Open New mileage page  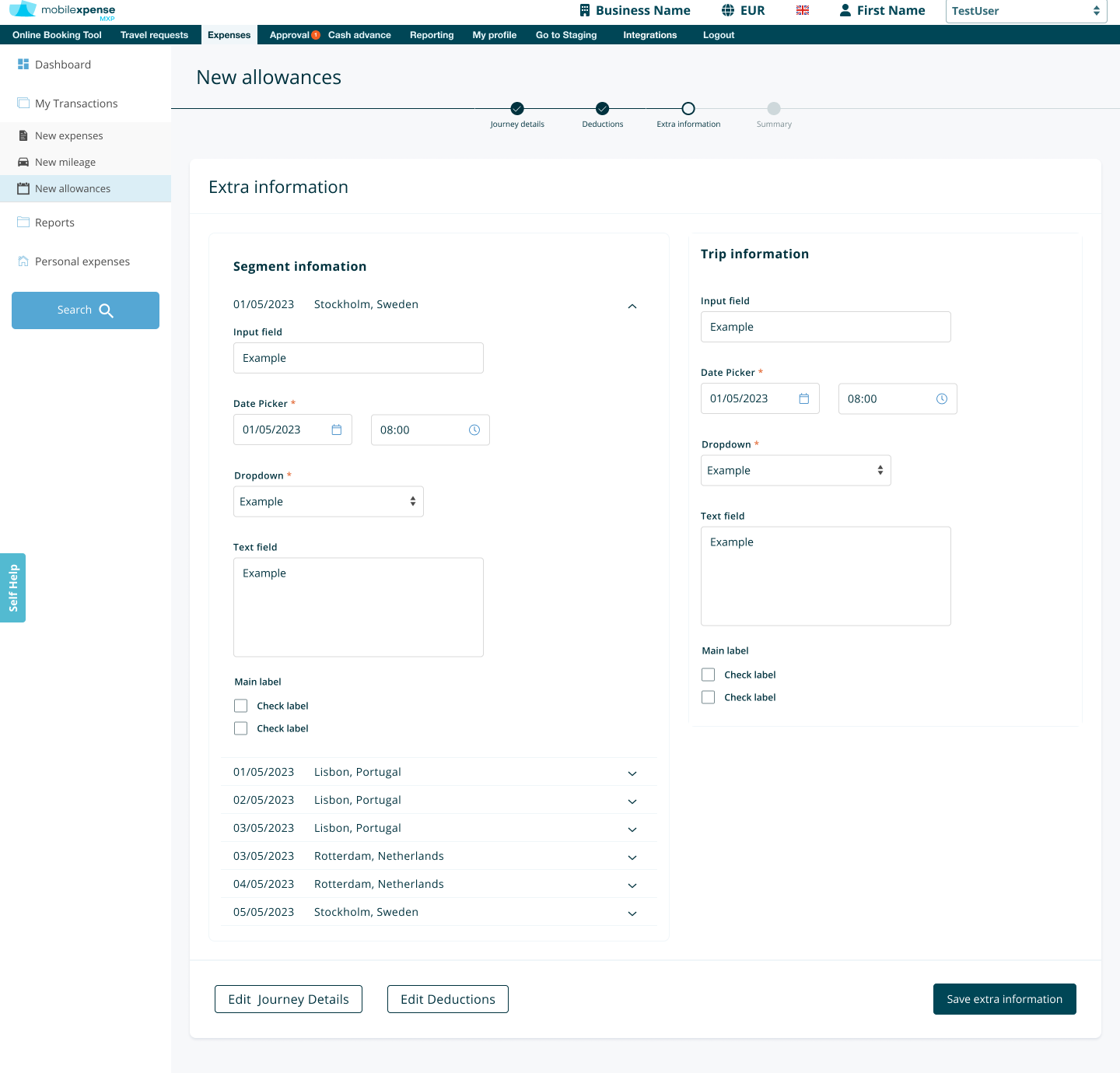tap(66, 162)
